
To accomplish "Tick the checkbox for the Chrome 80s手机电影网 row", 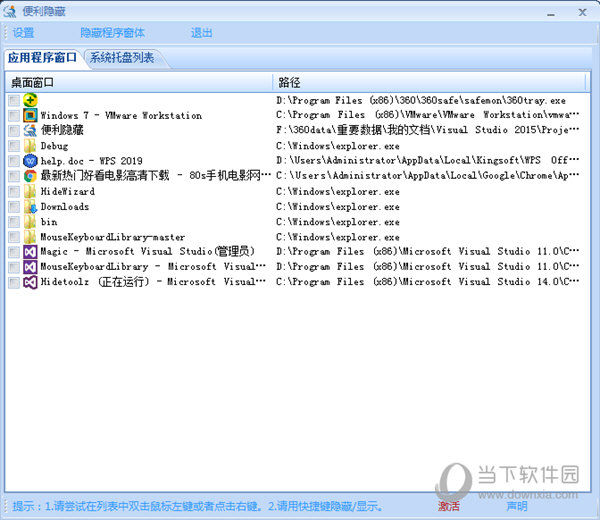I will pos(14,176).
